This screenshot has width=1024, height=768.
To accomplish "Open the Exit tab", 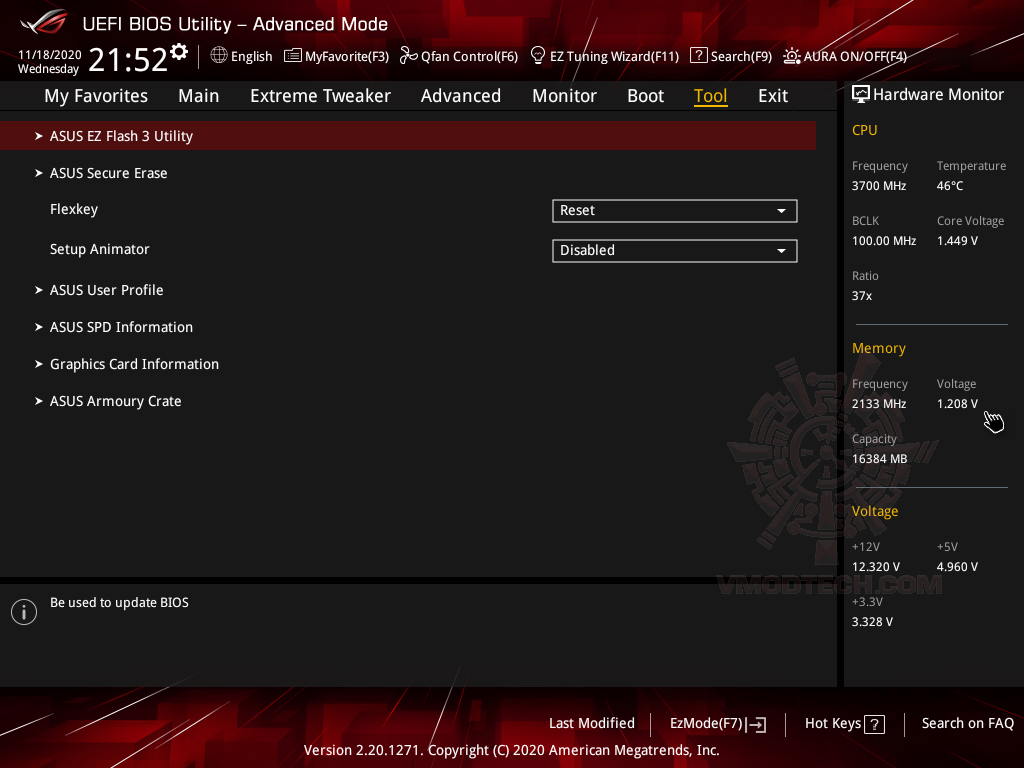I will 773,96.
